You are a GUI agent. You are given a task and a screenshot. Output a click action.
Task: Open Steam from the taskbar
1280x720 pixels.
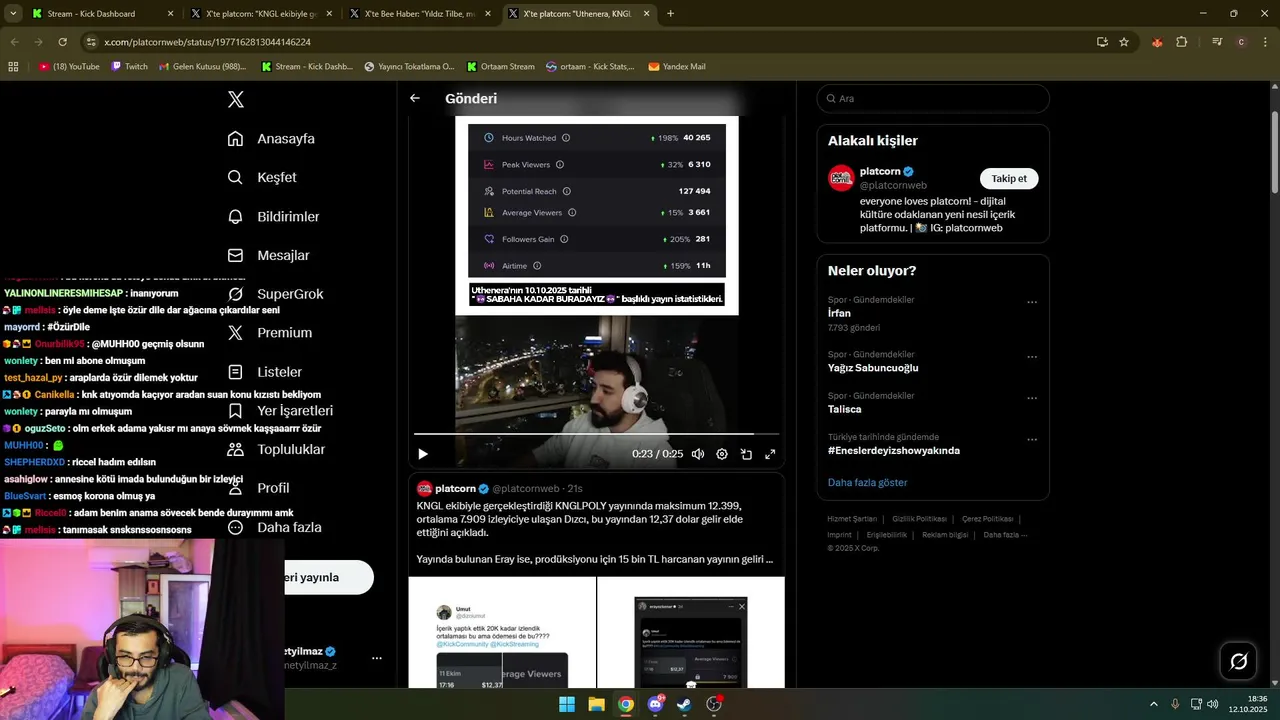[684, 704]
